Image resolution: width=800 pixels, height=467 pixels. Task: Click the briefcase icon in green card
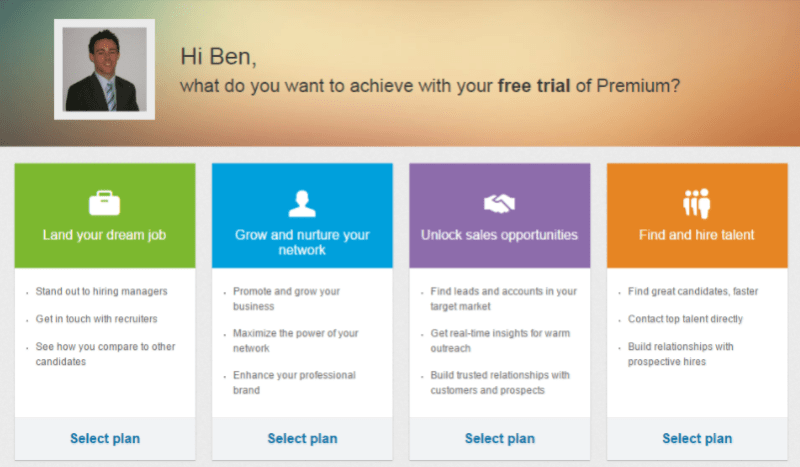(104, 203)
